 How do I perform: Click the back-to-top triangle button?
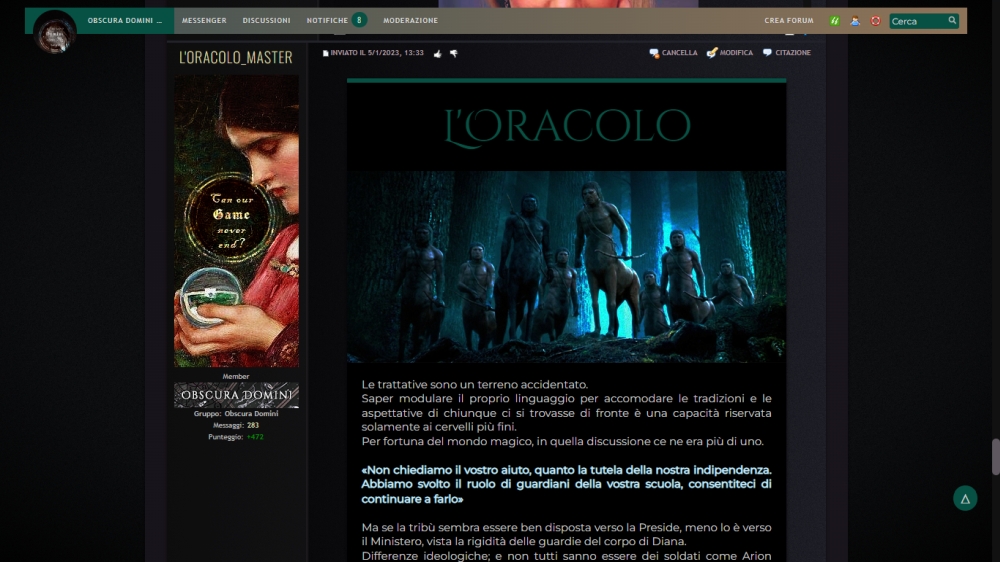(x=965, y=498)
